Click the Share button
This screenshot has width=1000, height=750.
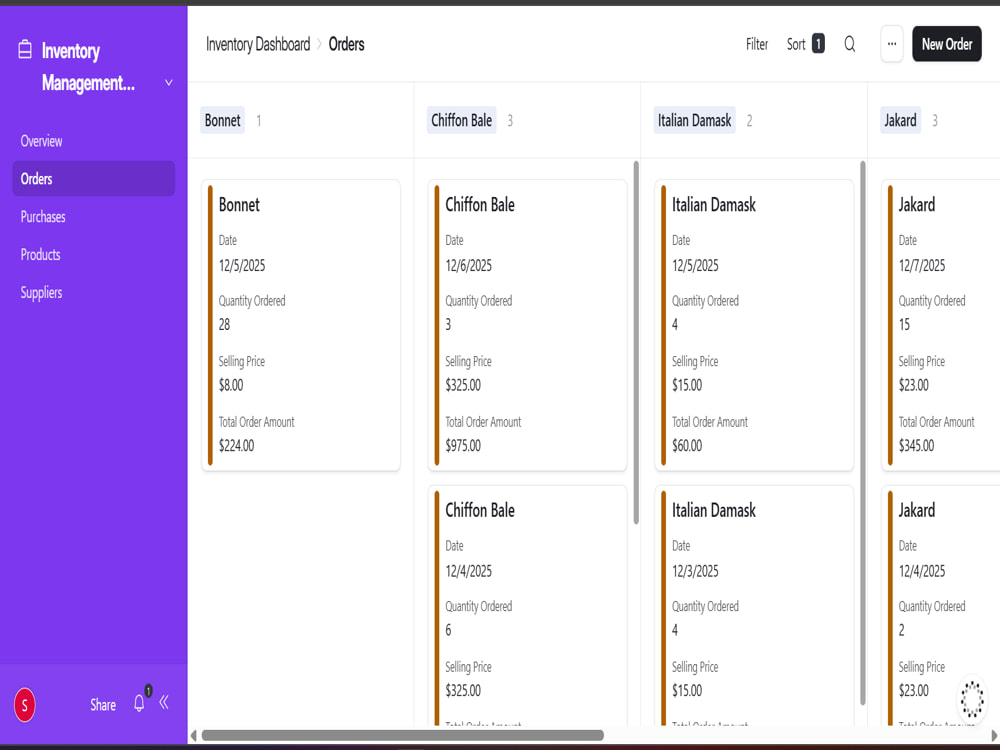tap(103, 705)
